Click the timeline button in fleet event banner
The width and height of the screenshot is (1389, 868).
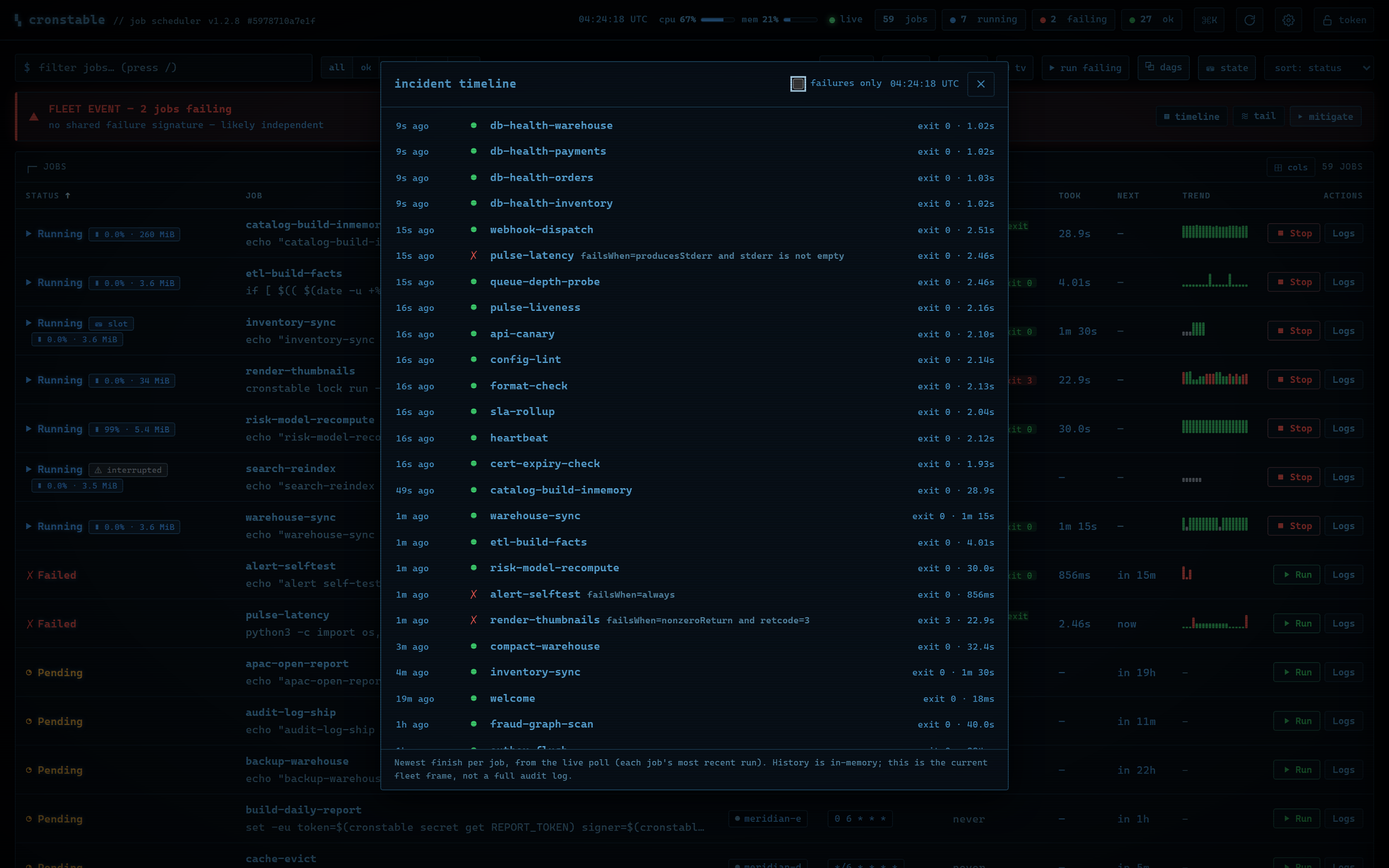(1191, 117)
